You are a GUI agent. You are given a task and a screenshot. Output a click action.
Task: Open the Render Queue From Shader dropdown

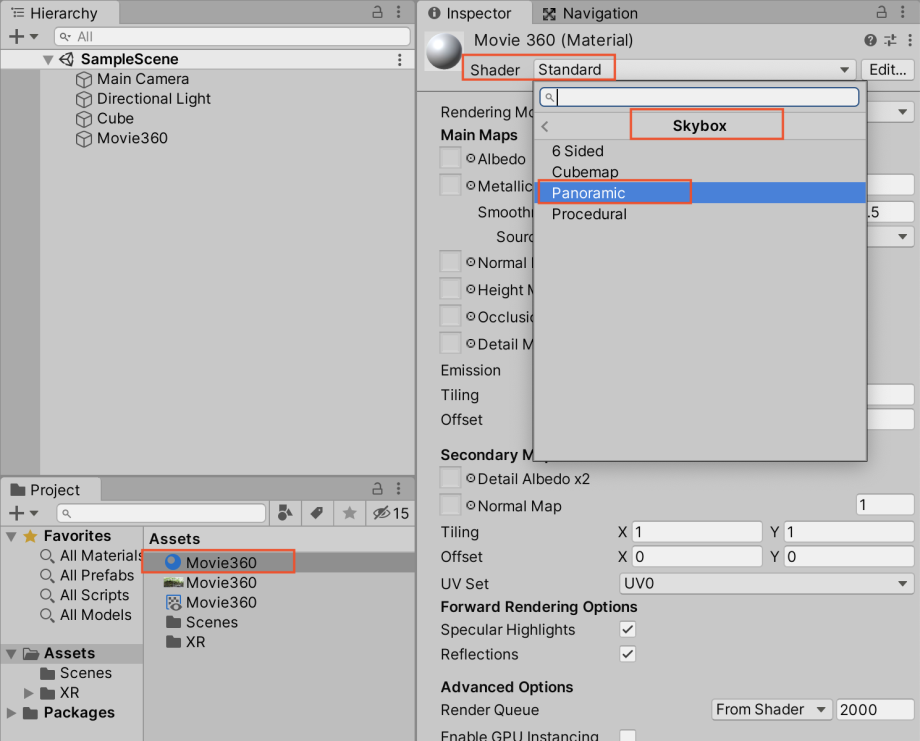pyautogui.click(x=771, y=709)
